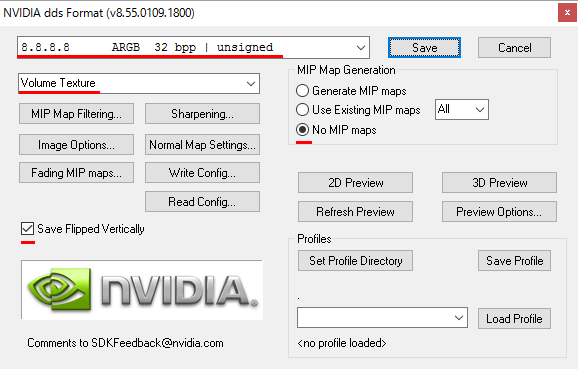Click the 2D Preview button
Image resolution: width=578 pixels, height=369 pixels.
355,182
